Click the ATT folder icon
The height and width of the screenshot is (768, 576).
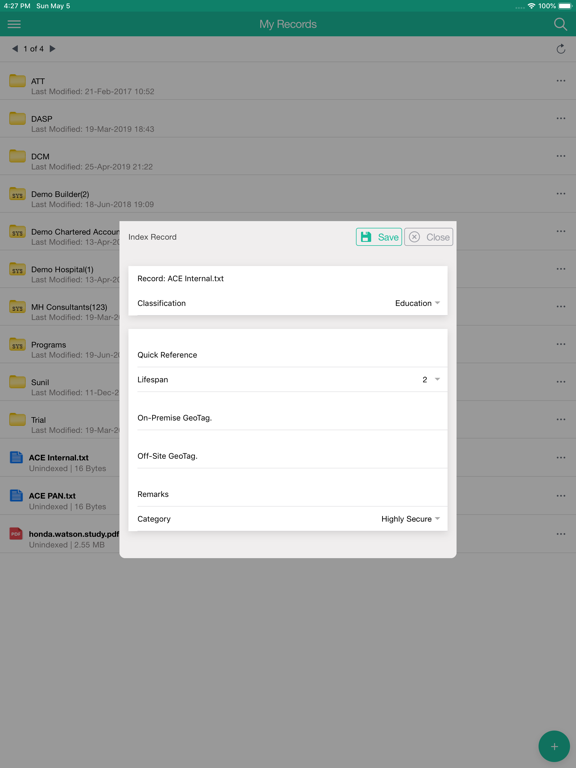click(x=17, y=80)
